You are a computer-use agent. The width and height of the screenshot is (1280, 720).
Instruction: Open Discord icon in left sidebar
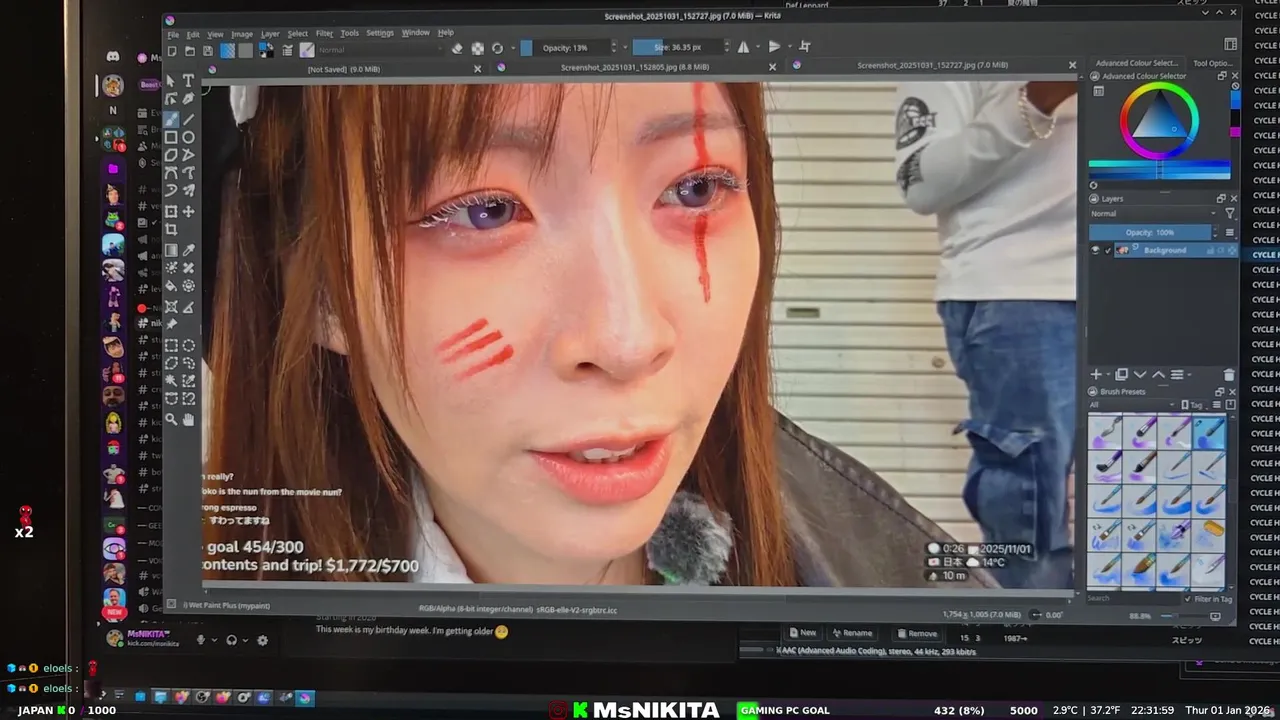tap(113, 57)
